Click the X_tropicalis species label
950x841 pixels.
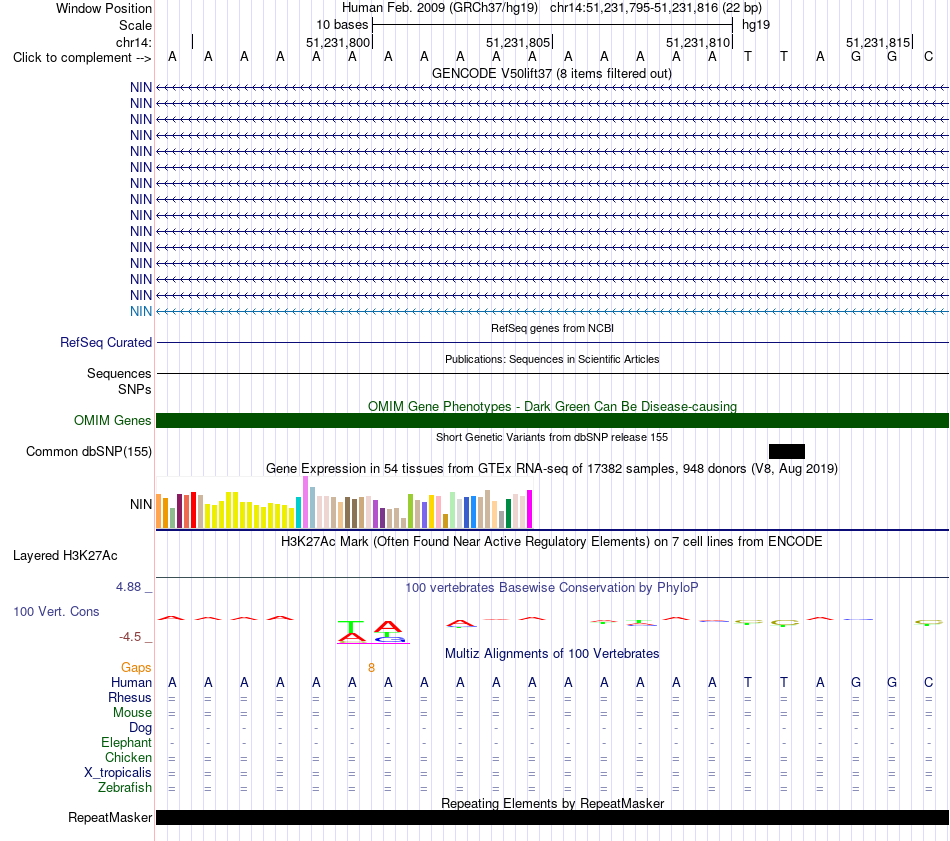pos(118,773)
